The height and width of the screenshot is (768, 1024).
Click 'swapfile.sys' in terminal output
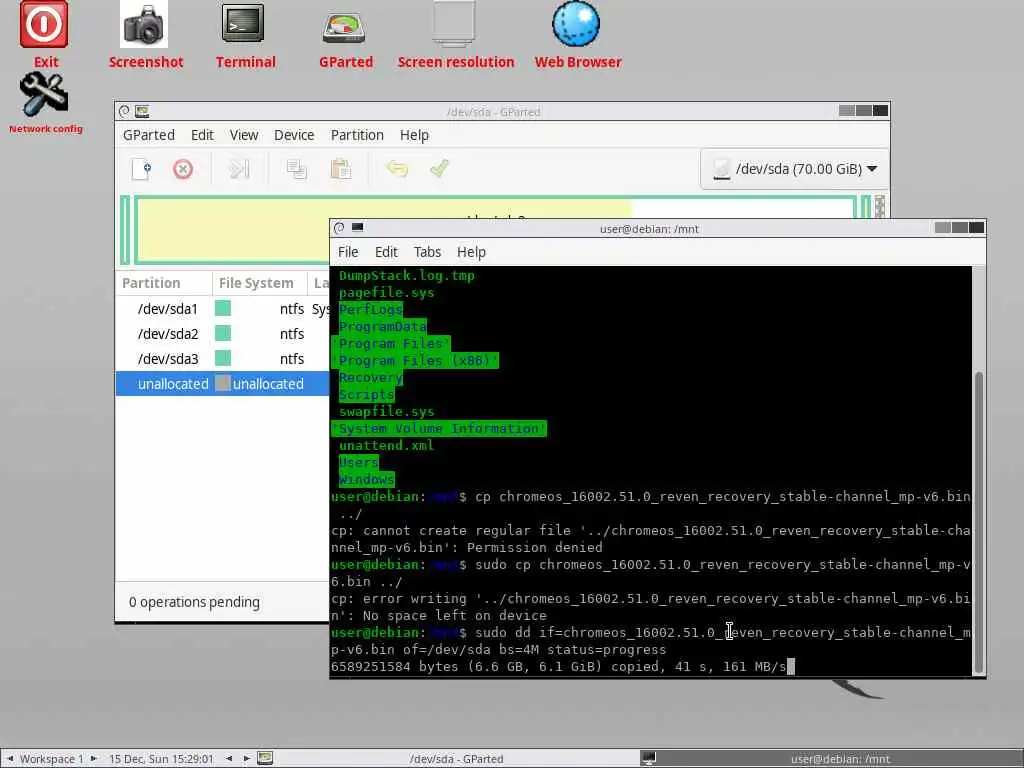386,411
